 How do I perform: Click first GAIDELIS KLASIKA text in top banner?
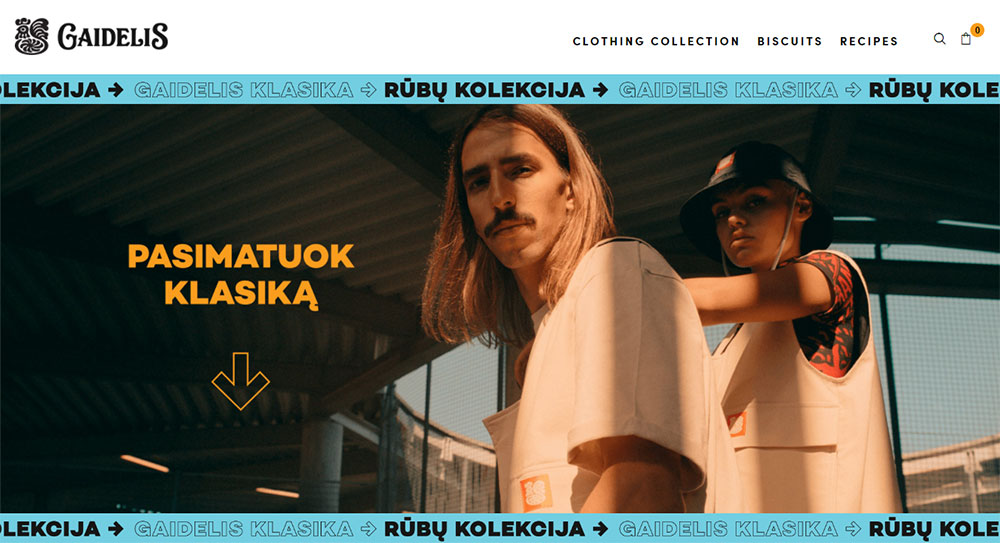(x=244, y=90)
